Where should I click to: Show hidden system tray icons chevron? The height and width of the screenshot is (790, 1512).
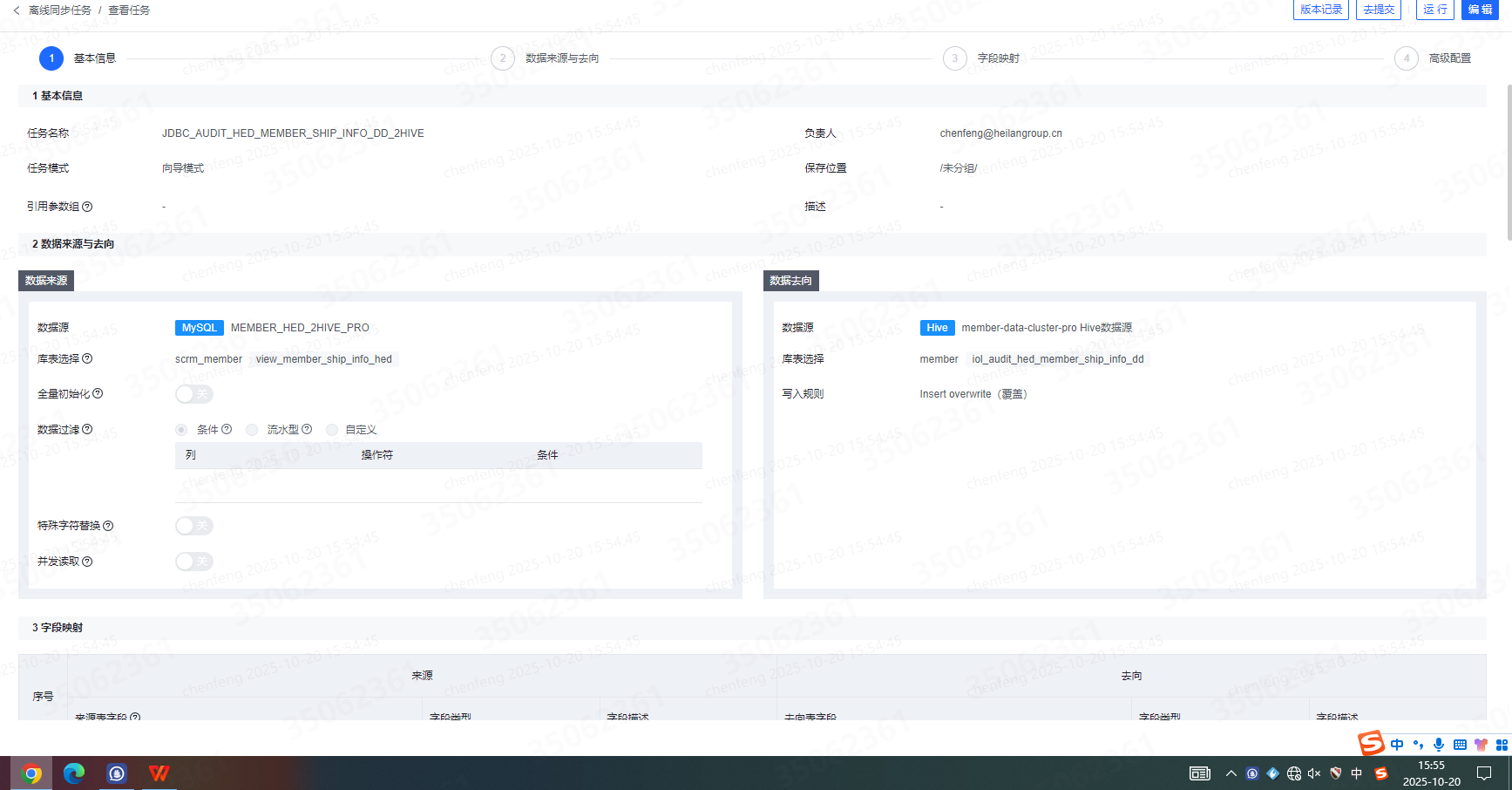pos(1231,773)
